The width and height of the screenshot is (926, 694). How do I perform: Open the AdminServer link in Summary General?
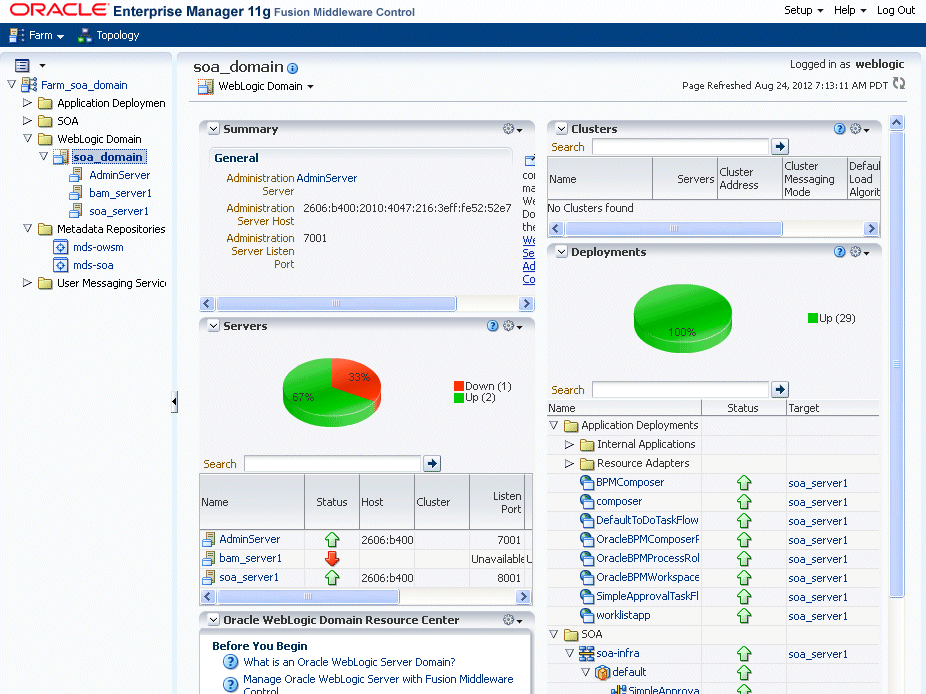tap(327, 178)
